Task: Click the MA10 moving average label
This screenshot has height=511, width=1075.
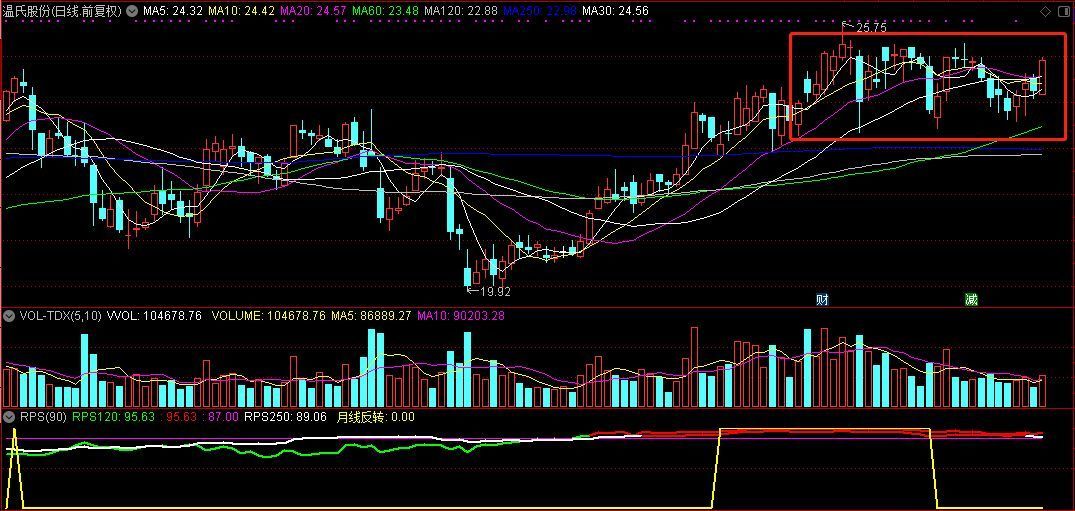Action: [x=241, y=11]
